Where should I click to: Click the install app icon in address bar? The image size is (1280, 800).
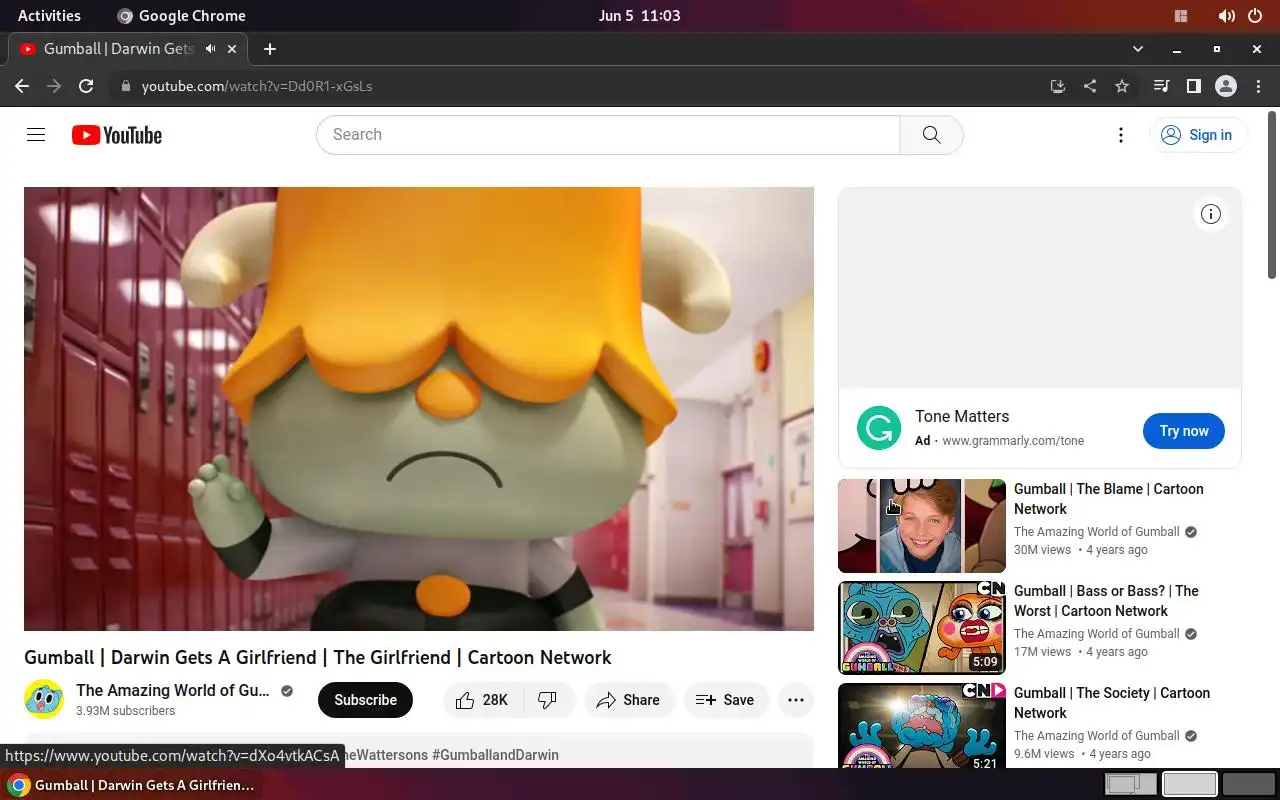(1058, 86)
